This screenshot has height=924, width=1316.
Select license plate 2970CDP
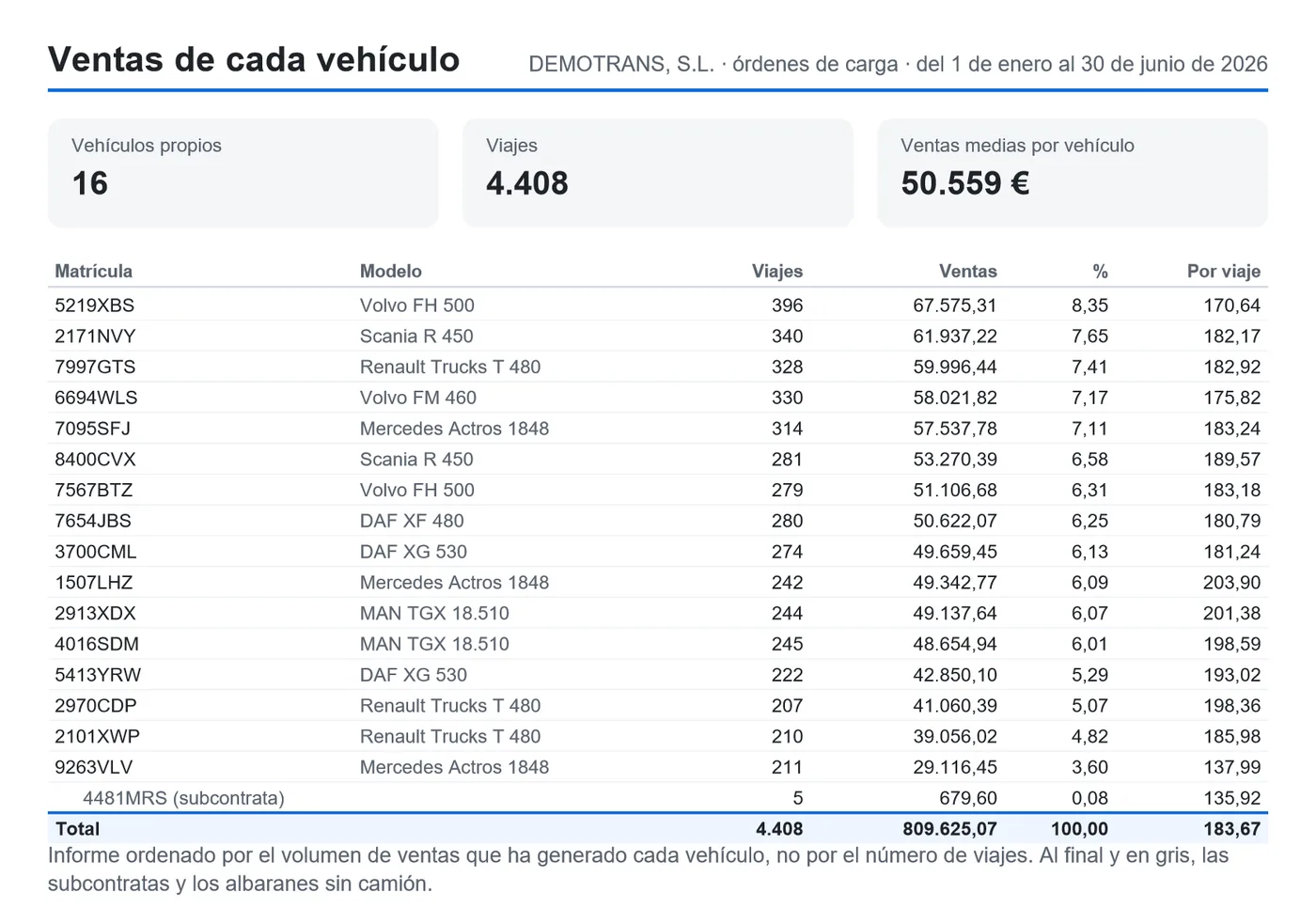(95, 706)
